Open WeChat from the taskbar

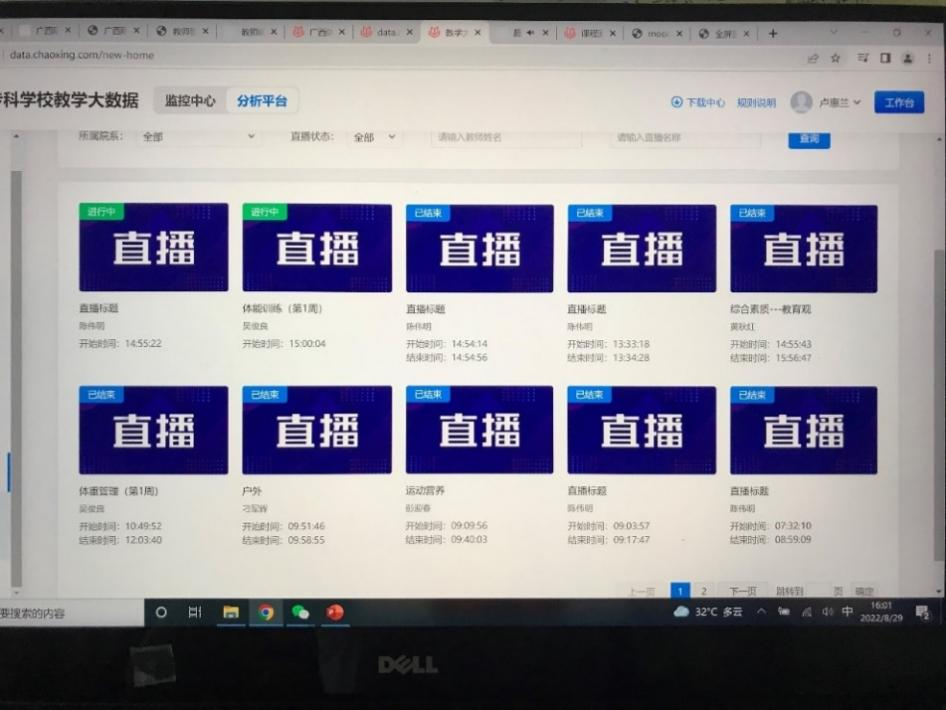tap(300, 612)
